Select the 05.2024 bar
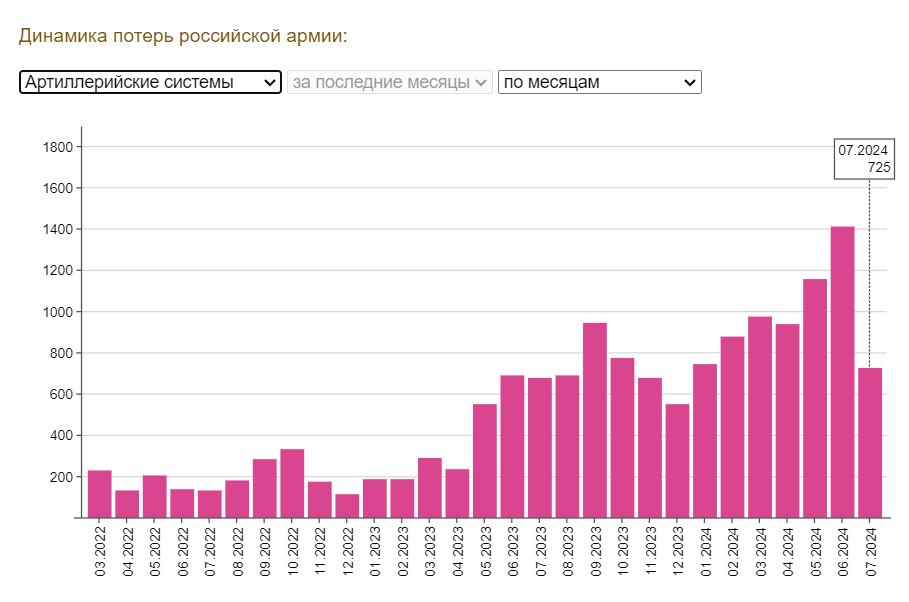Image resolution: width=909 pixels, height=602 pixels. click(815, 398)
